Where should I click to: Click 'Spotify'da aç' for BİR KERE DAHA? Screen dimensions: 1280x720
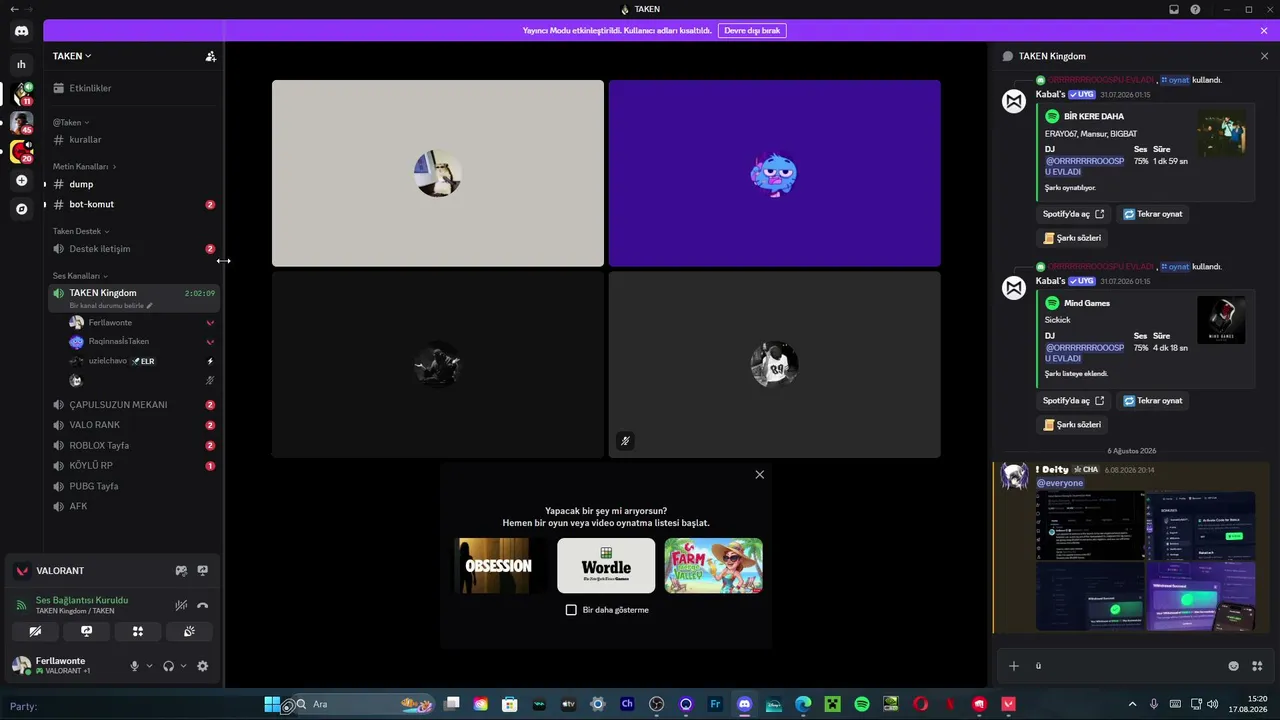[x=1074, y=214]
